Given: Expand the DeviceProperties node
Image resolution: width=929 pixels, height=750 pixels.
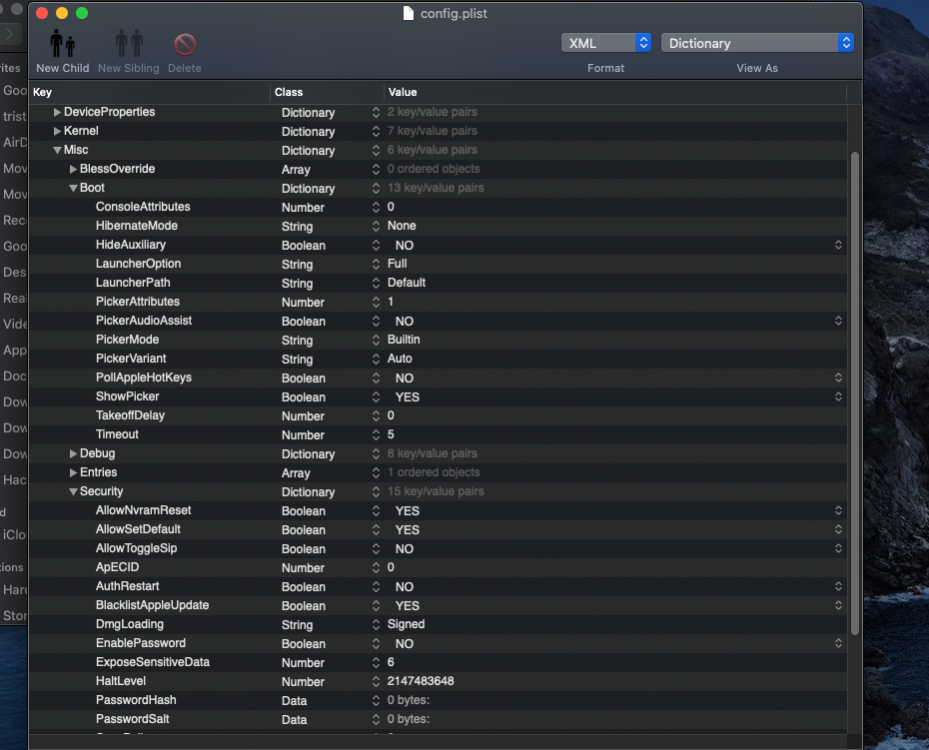Looking at the screenshot, I should click(57, 112).
